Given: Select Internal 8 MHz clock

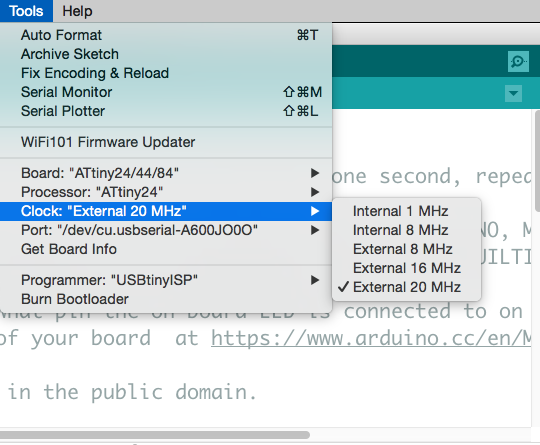Looking at the screenshot, I should pyautogui.click(x=406, y=230).
